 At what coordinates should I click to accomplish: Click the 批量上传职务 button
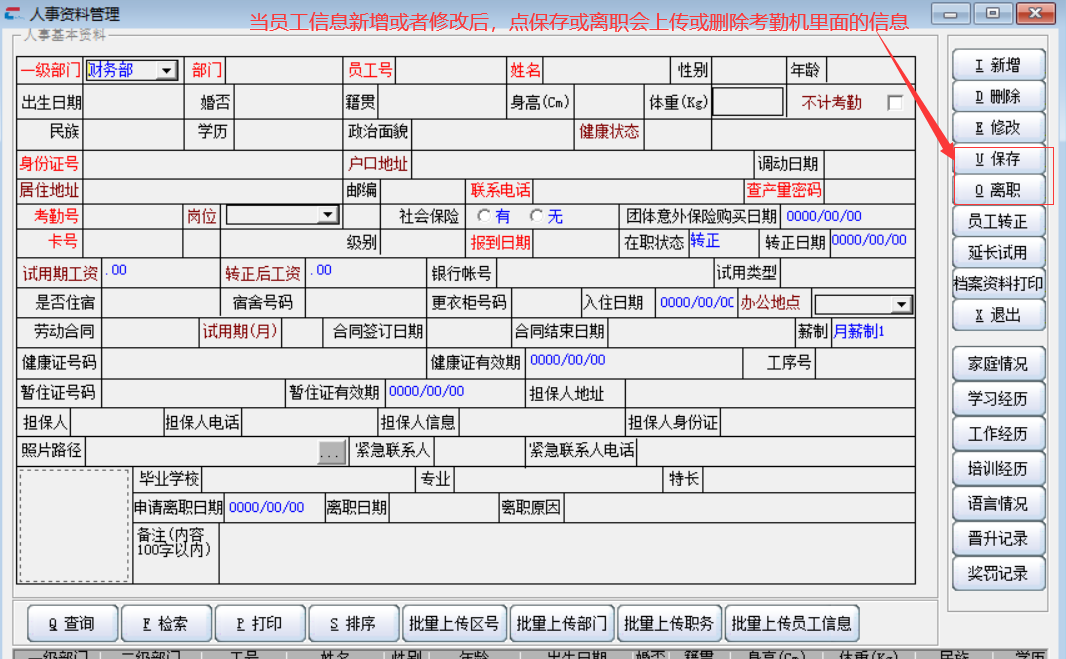click(x=669, y=624)
